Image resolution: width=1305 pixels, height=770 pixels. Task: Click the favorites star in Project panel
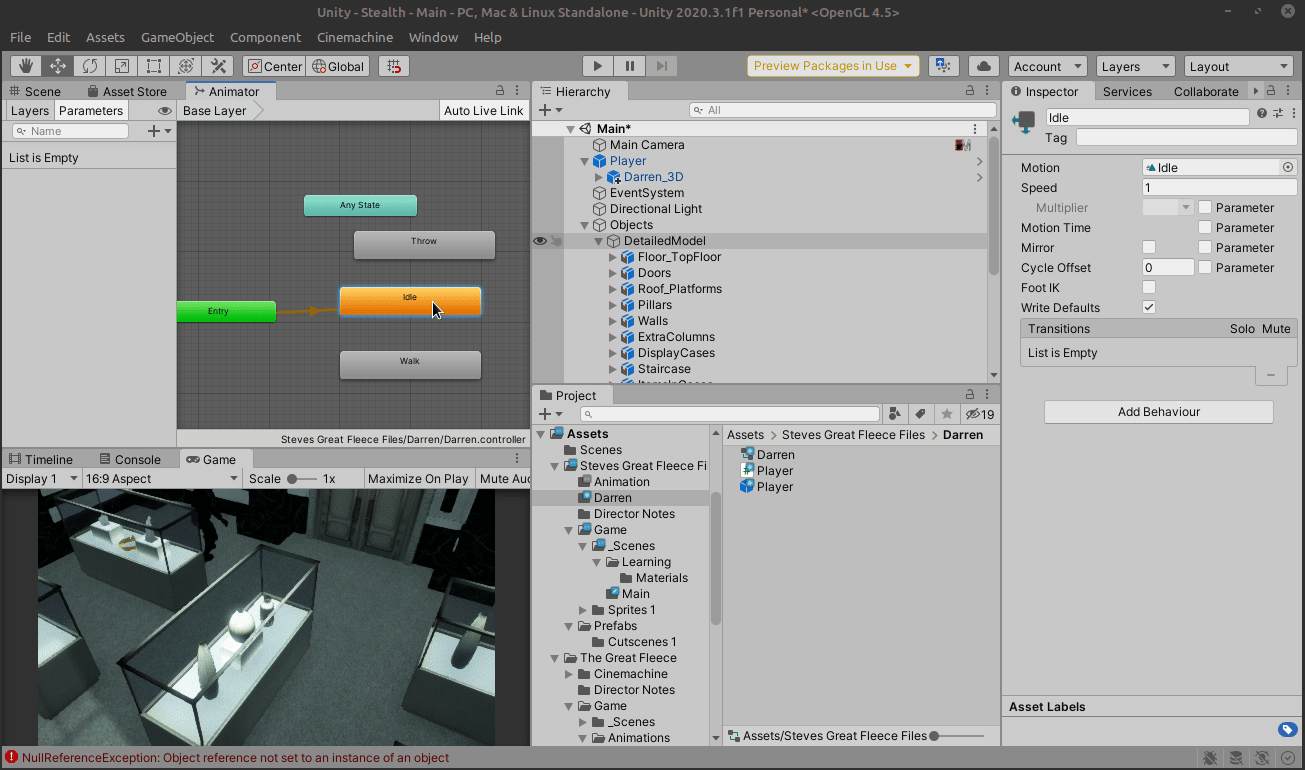tap(946, 414)
